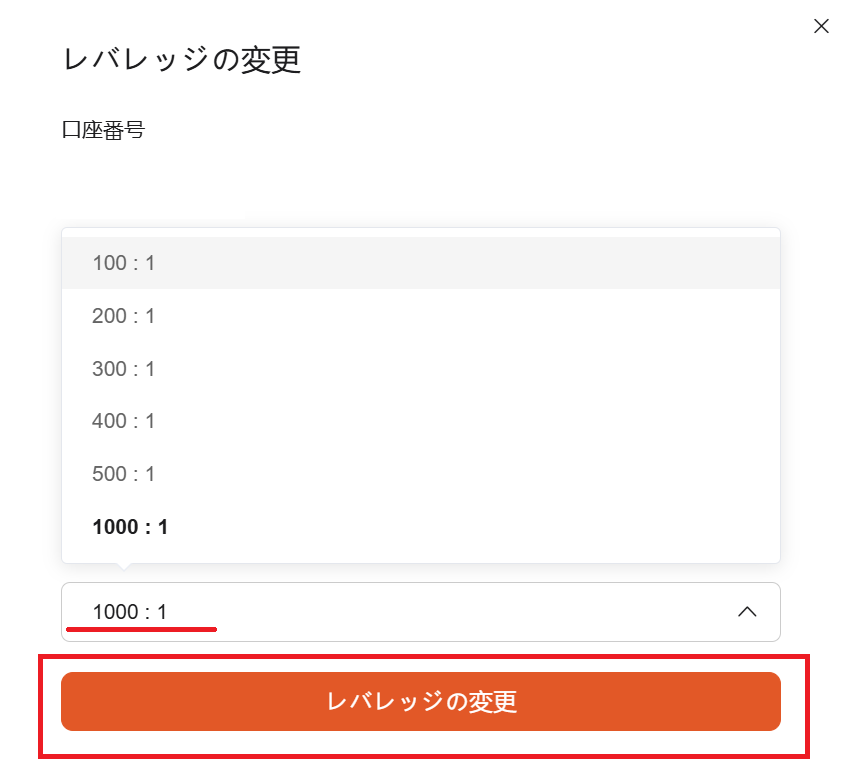Click the white space right of the dialog title
The image size is (853, 774).
click(x=550, y=60)
